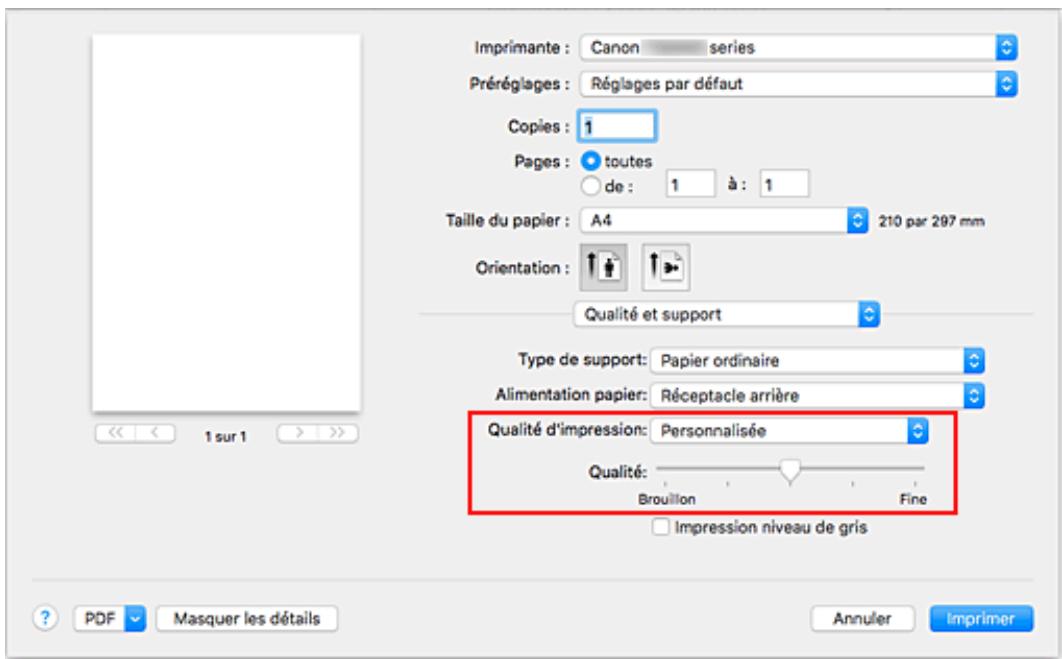
Task: Click the 'Brouillon' slider label
Action: [x=666, y=499]
